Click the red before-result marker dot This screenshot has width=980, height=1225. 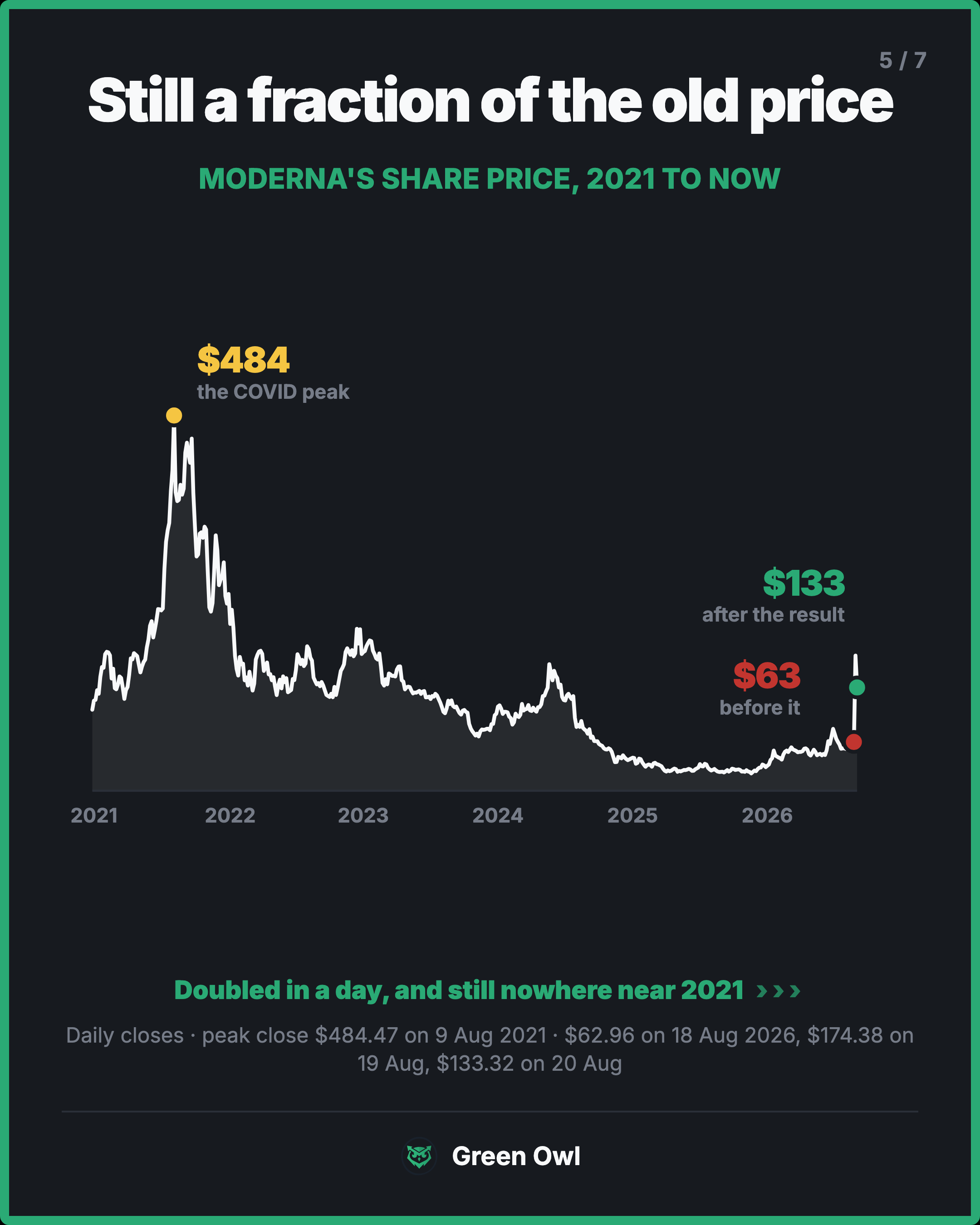click(x=854, y=741)
